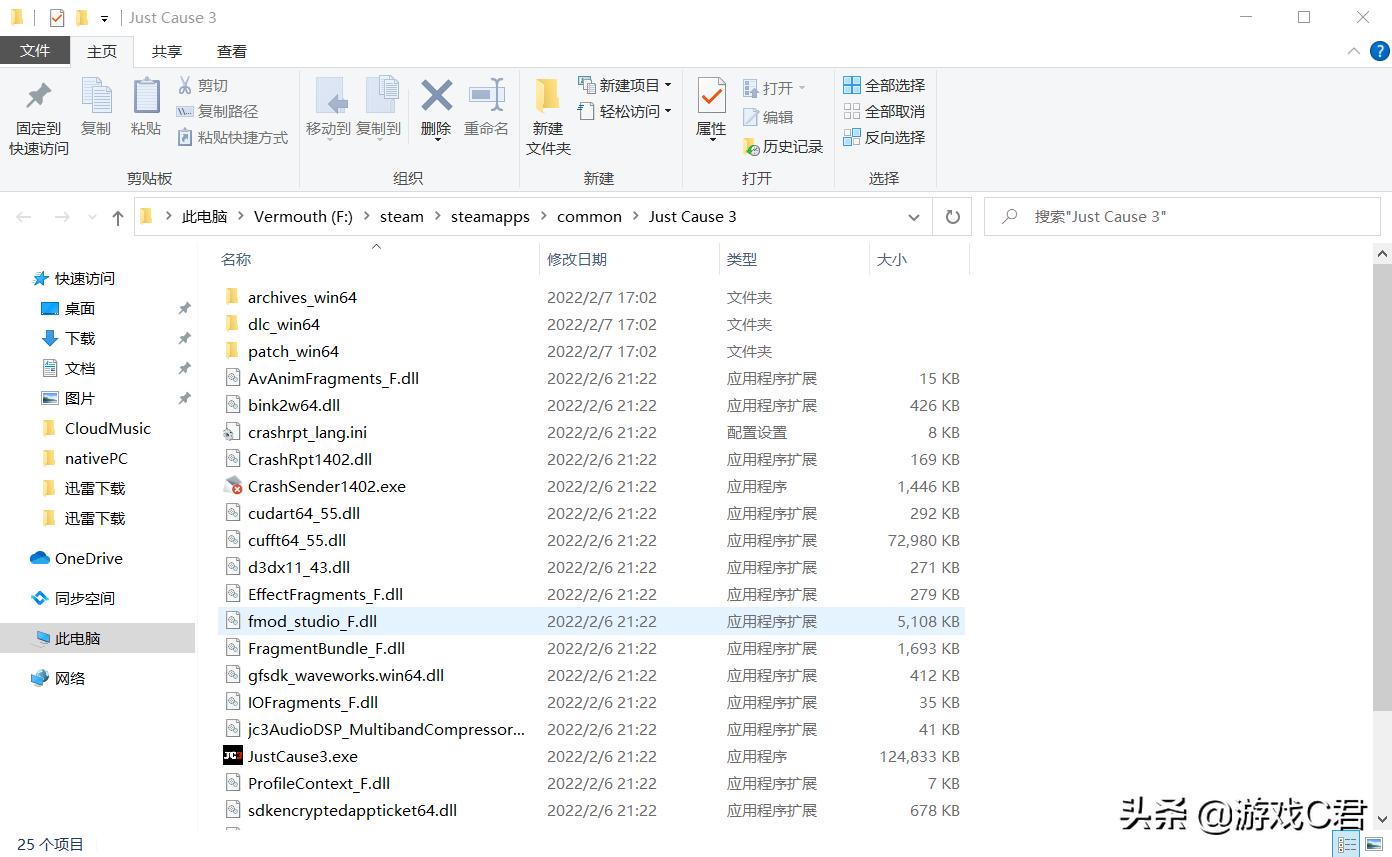Click 反向选择 to invert selection
Image resolution: width=1392 pixels, height=857 pixels.
click(884, 137)
